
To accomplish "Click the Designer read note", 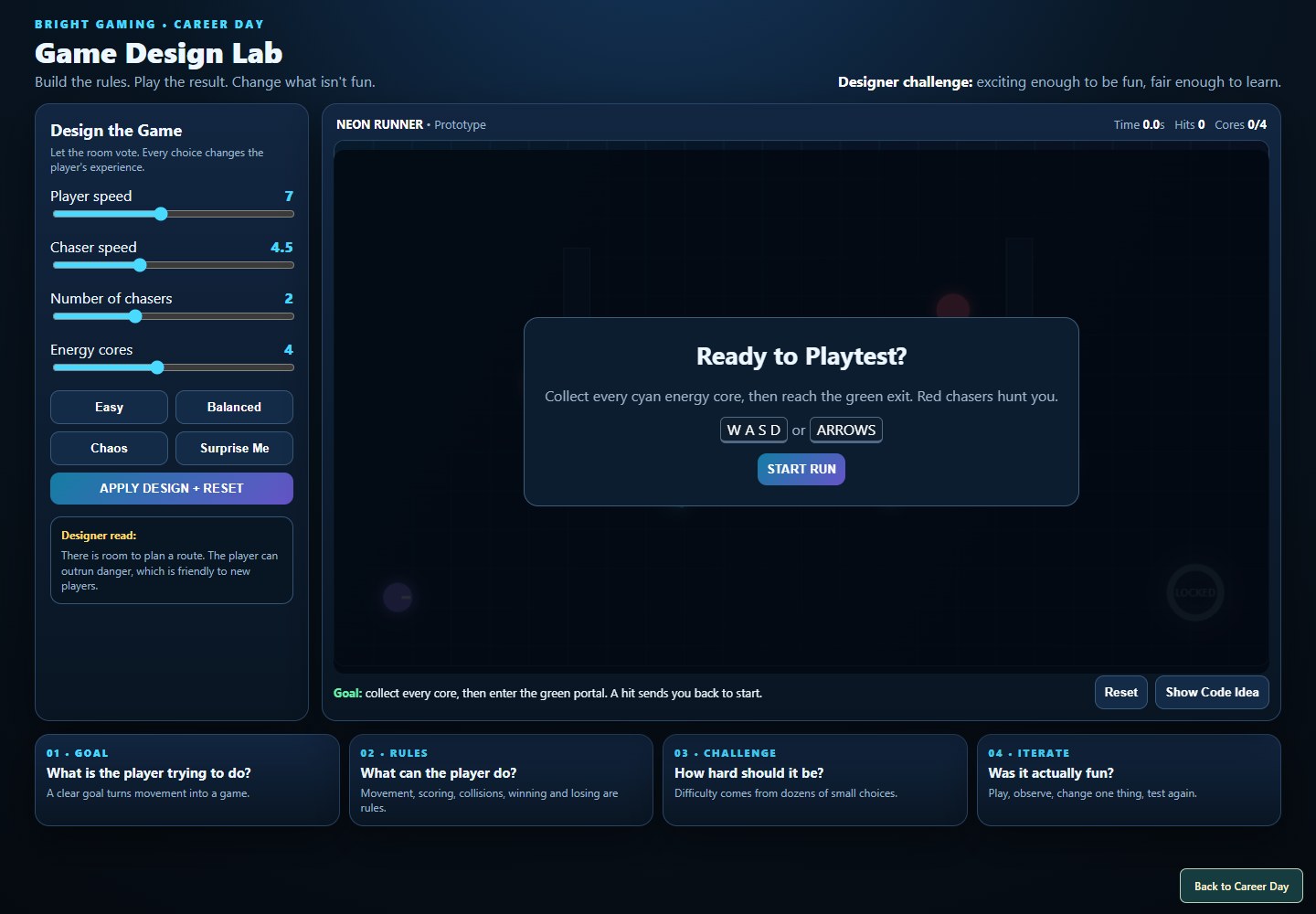I will [172, 560].
